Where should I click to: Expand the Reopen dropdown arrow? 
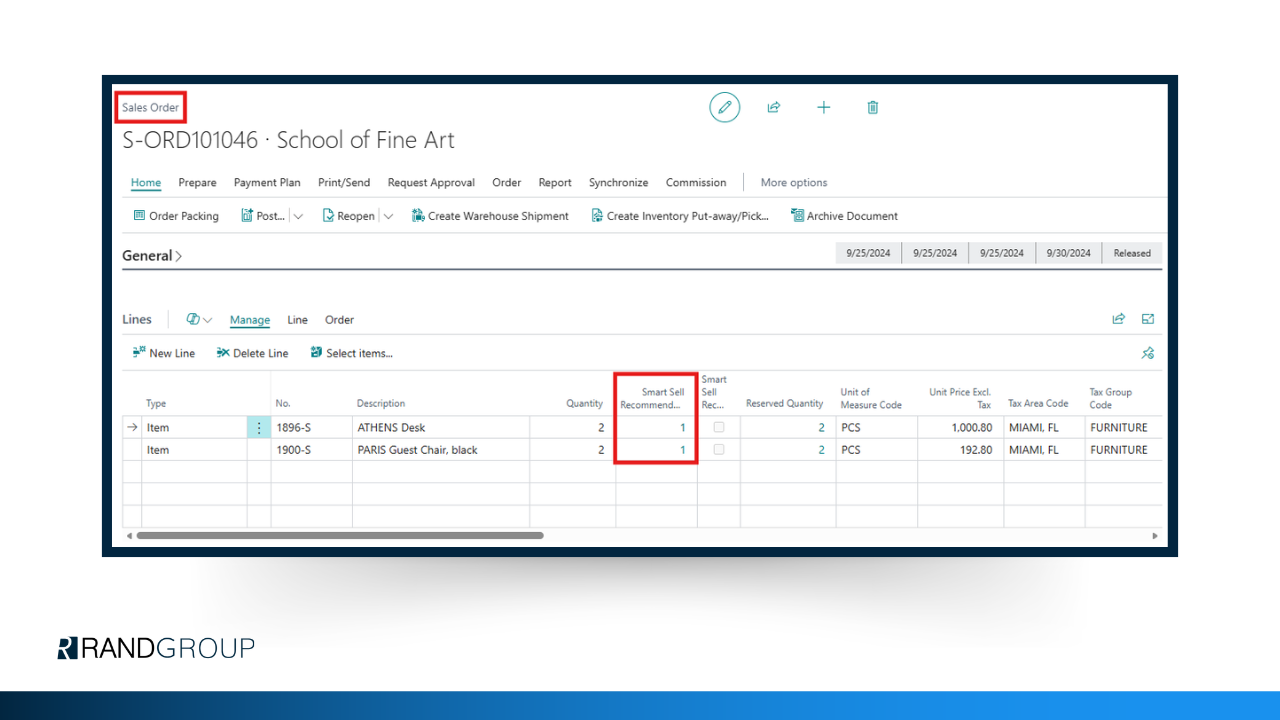(x=389, y=216)
